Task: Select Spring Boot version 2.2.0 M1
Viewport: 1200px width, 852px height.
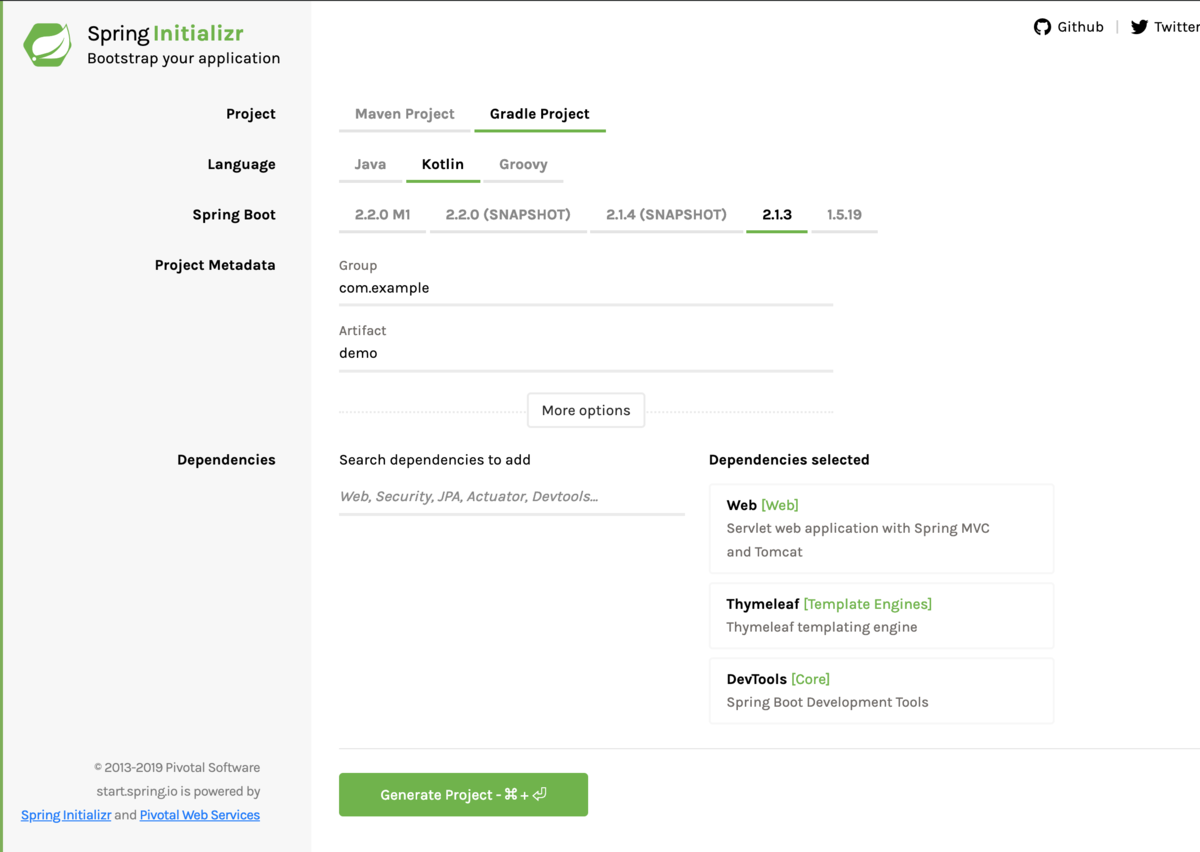Action: 382,214
